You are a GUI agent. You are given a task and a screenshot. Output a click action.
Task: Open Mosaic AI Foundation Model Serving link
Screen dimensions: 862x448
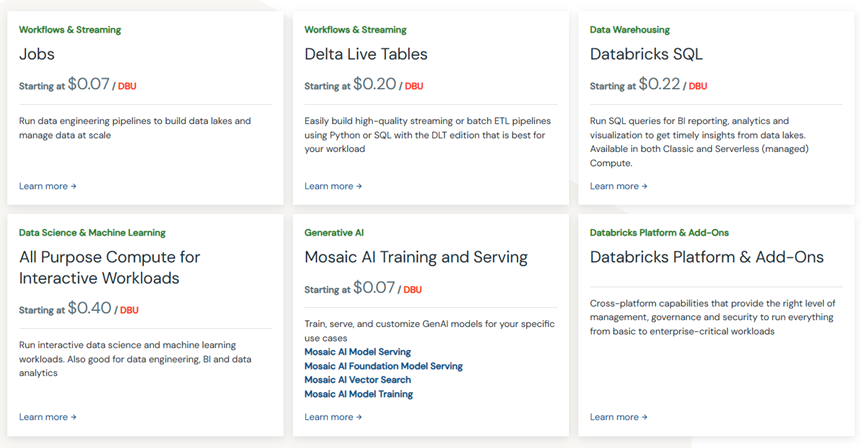[x=383, y=366]
